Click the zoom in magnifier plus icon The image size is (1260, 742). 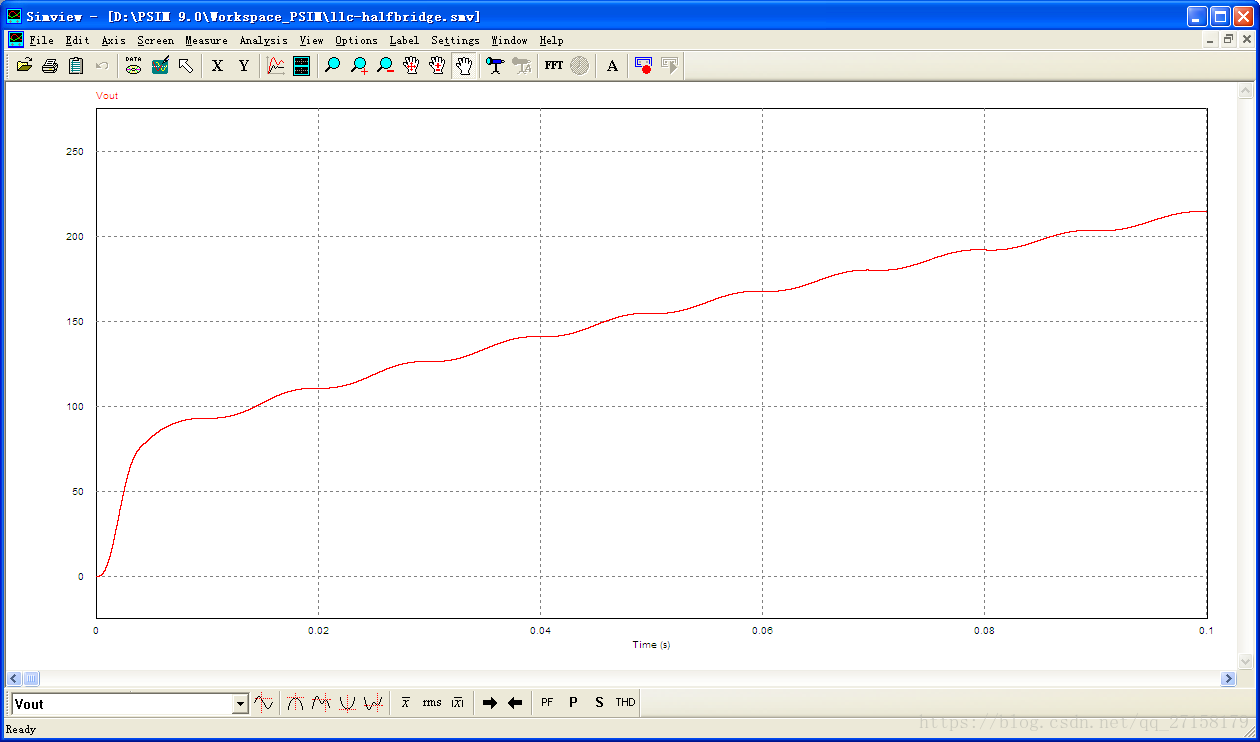[x=359, y=66]
